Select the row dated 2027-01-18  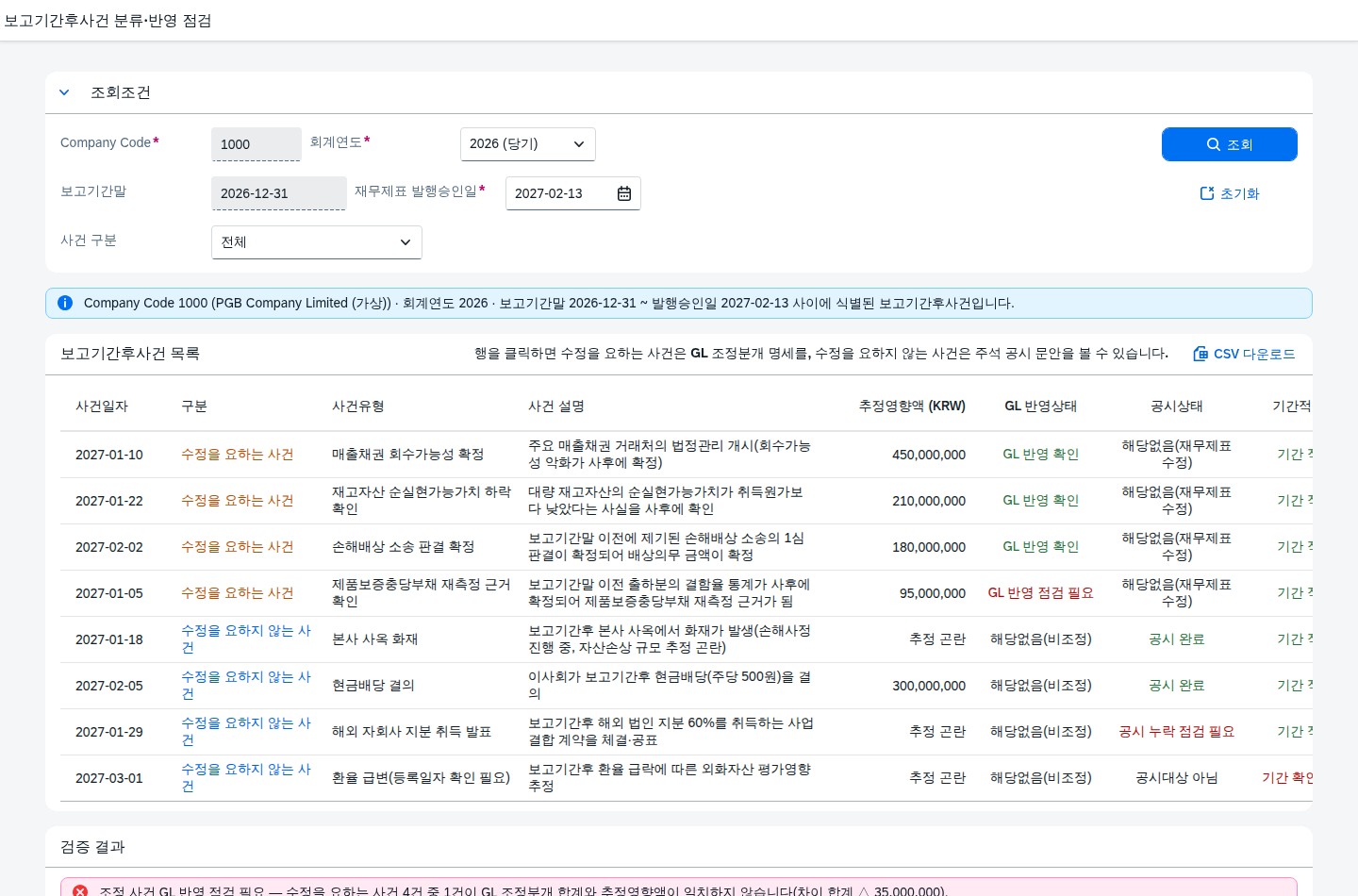pyautogui.click(x=686, y=639)
